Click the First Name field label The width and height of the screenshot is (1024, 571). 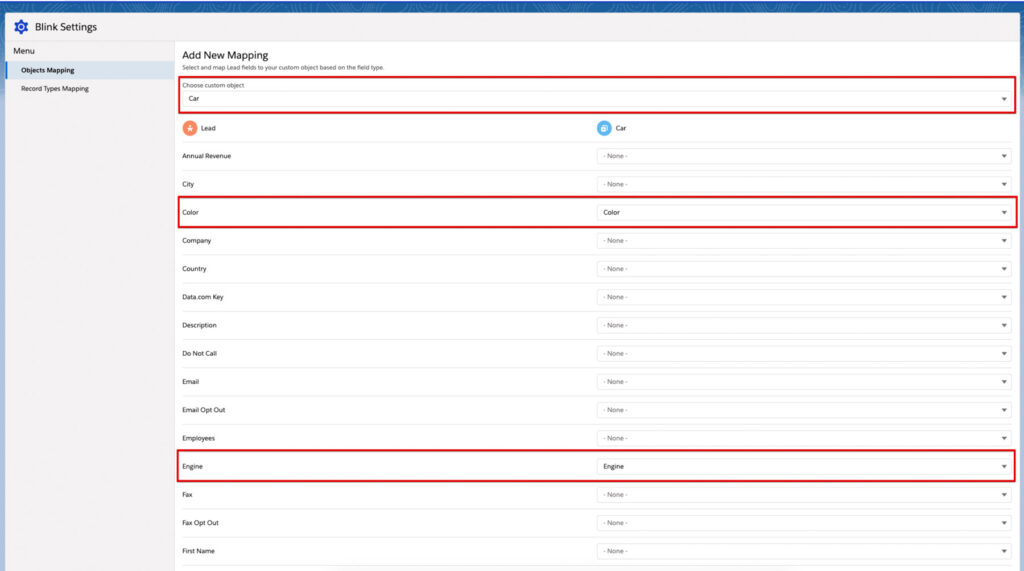click(x=199, y=551)
